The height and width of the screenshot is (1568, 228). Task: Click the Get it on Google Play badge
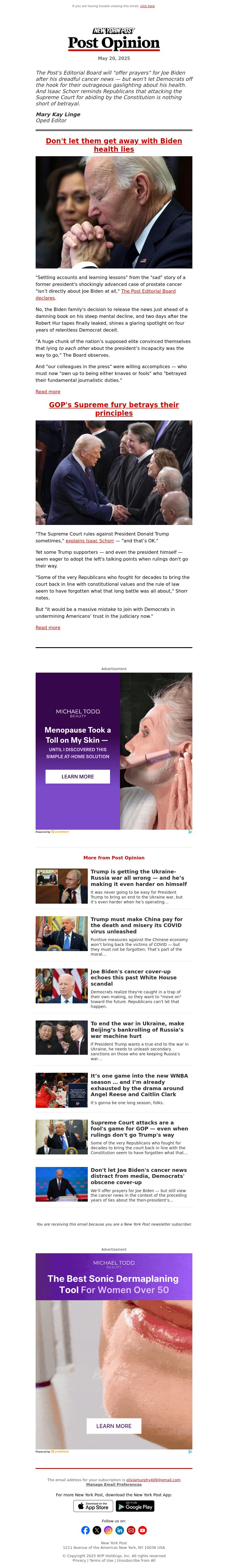click(x=135, y=1506)
